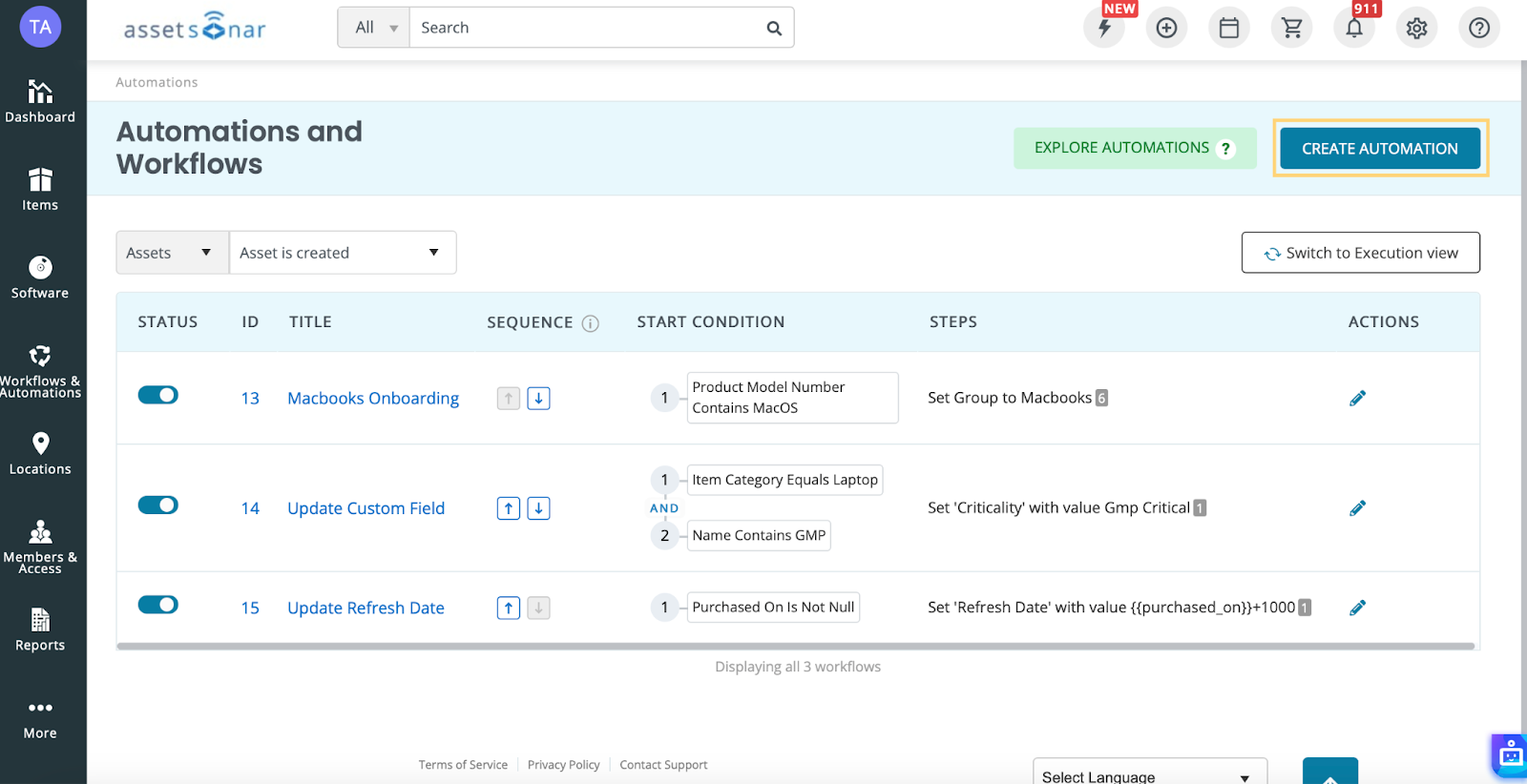1527x784 pixels.
Task: Click the Automations breadcrumb
Action: 157,82
